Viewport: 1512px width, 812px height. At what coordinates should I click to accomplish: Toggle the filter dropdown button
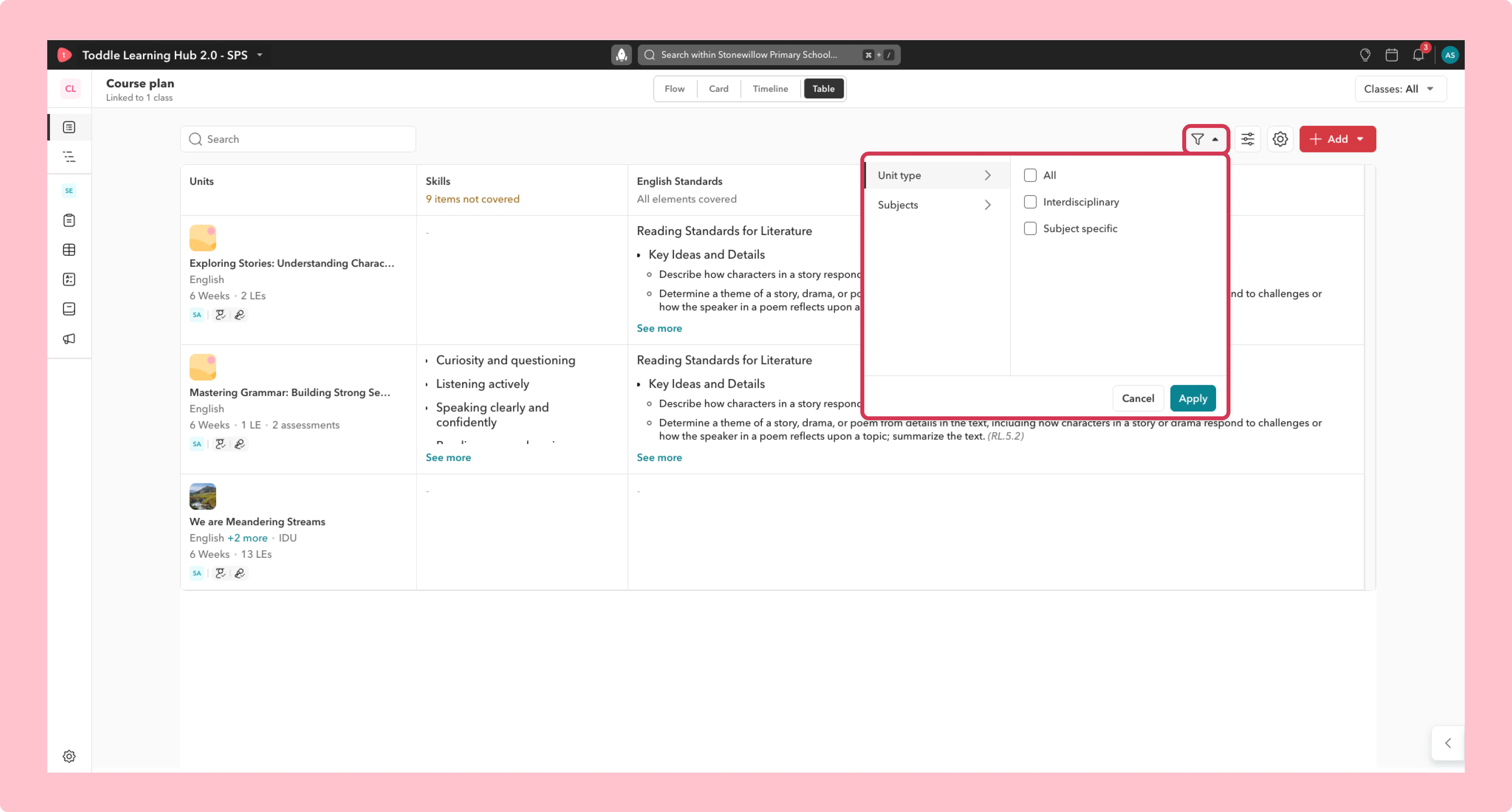(x=1206, y=139)
